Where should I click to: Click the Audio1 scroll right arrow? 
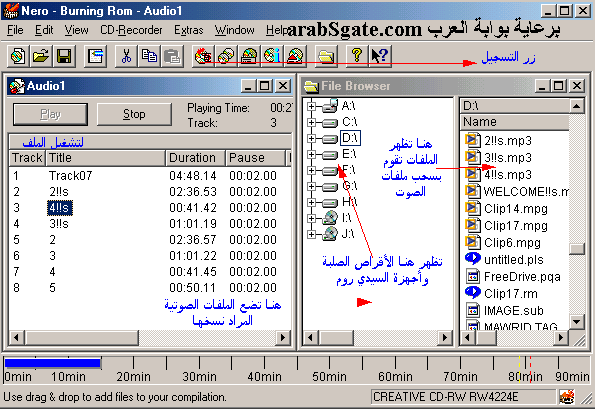283,337
